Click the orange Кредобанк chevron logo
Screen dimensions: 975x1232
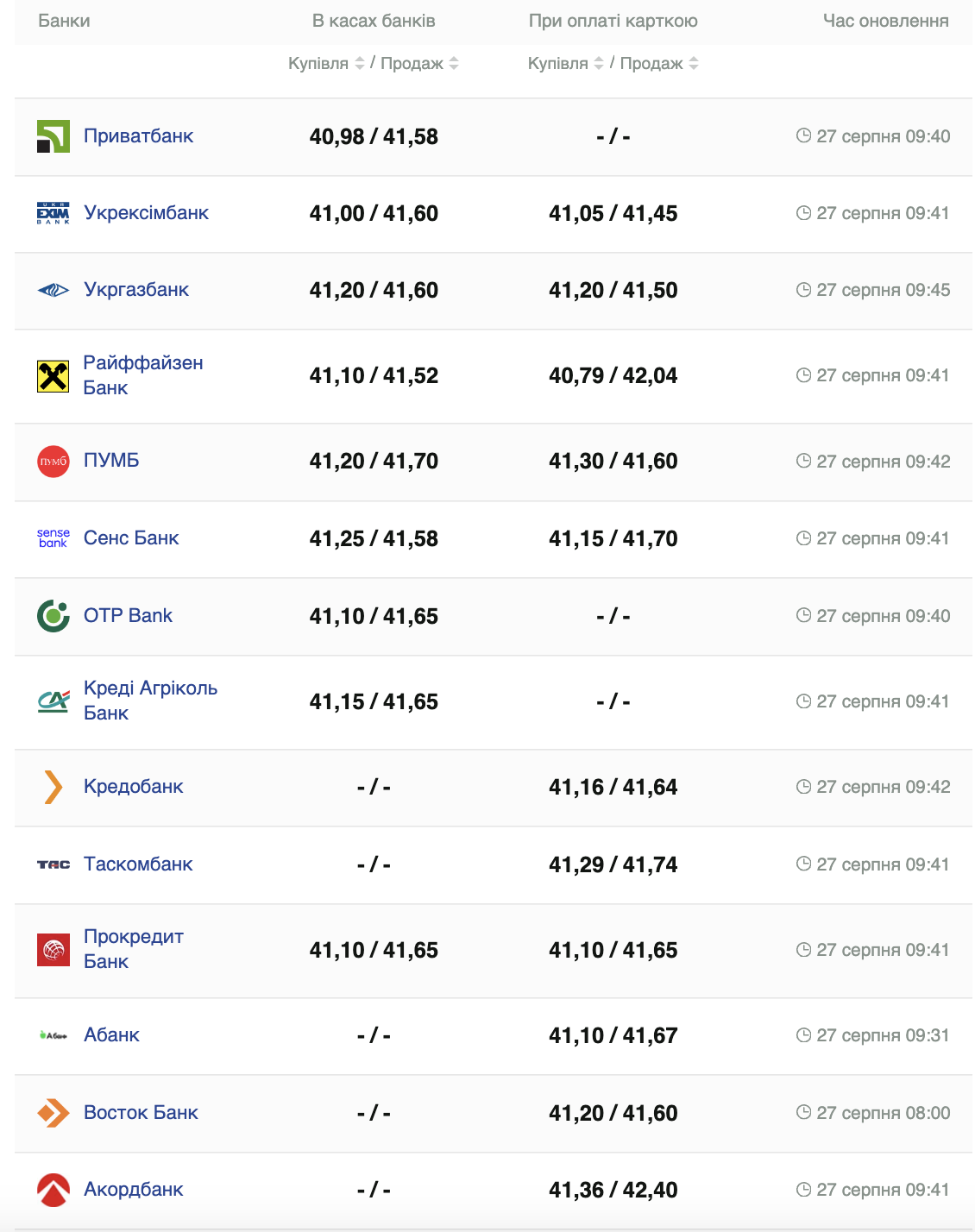(x=53, y=787)
